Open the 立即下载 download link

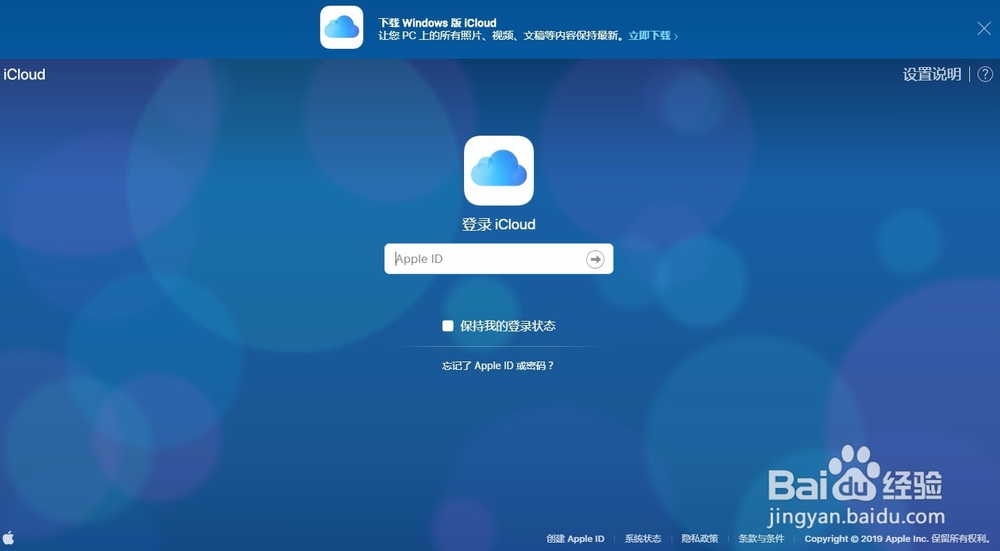click(653, 36)
